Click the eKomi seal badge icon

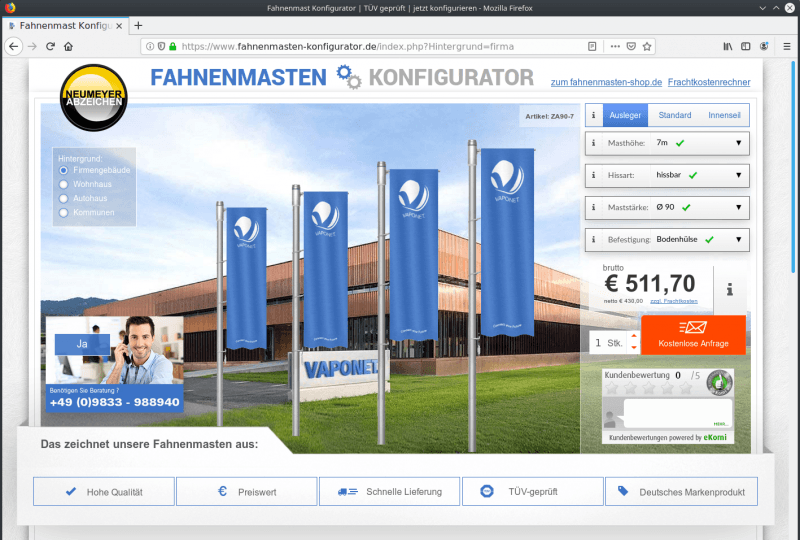pyautogui.click(x=719, y=383)
